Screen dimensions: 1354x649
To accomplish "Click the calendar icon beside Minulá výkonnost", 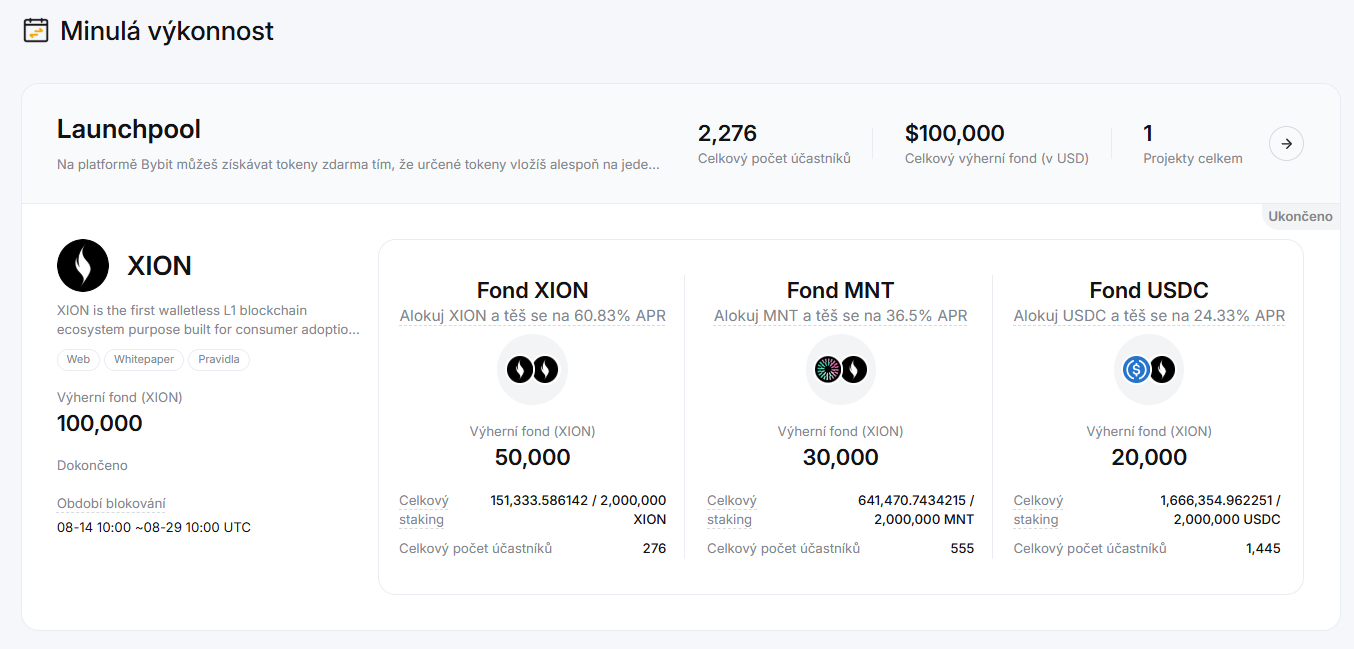I will pos(36,31).
